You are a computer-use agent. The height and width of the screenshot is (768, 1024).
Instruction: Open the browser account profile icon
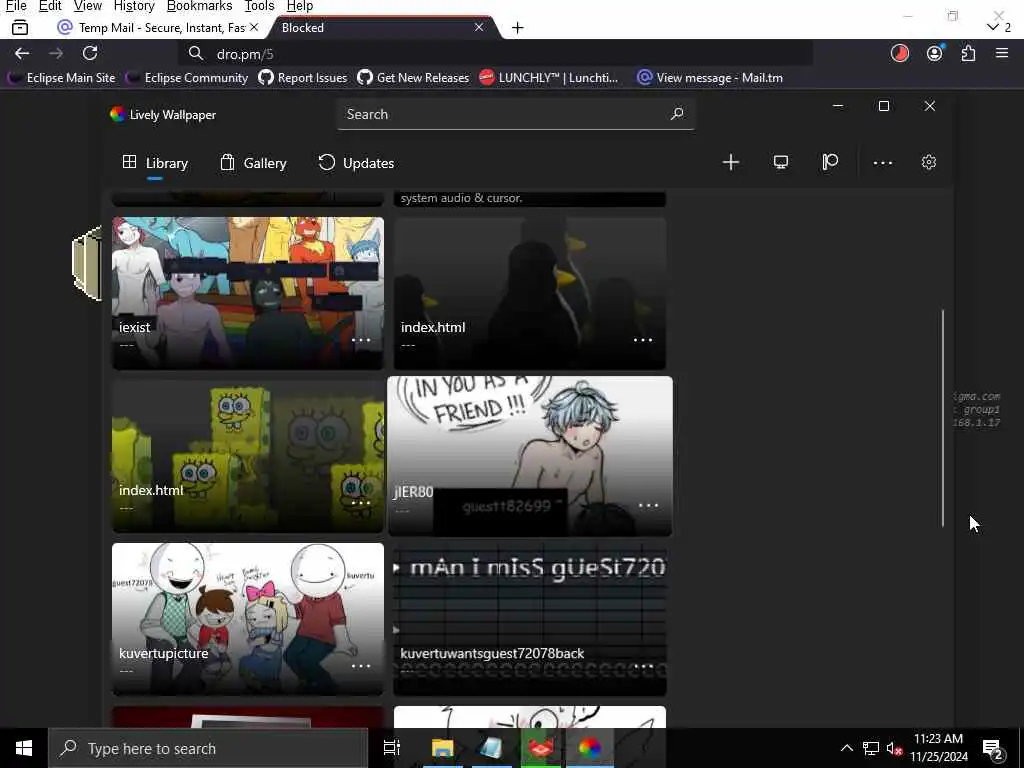(935, 54)
